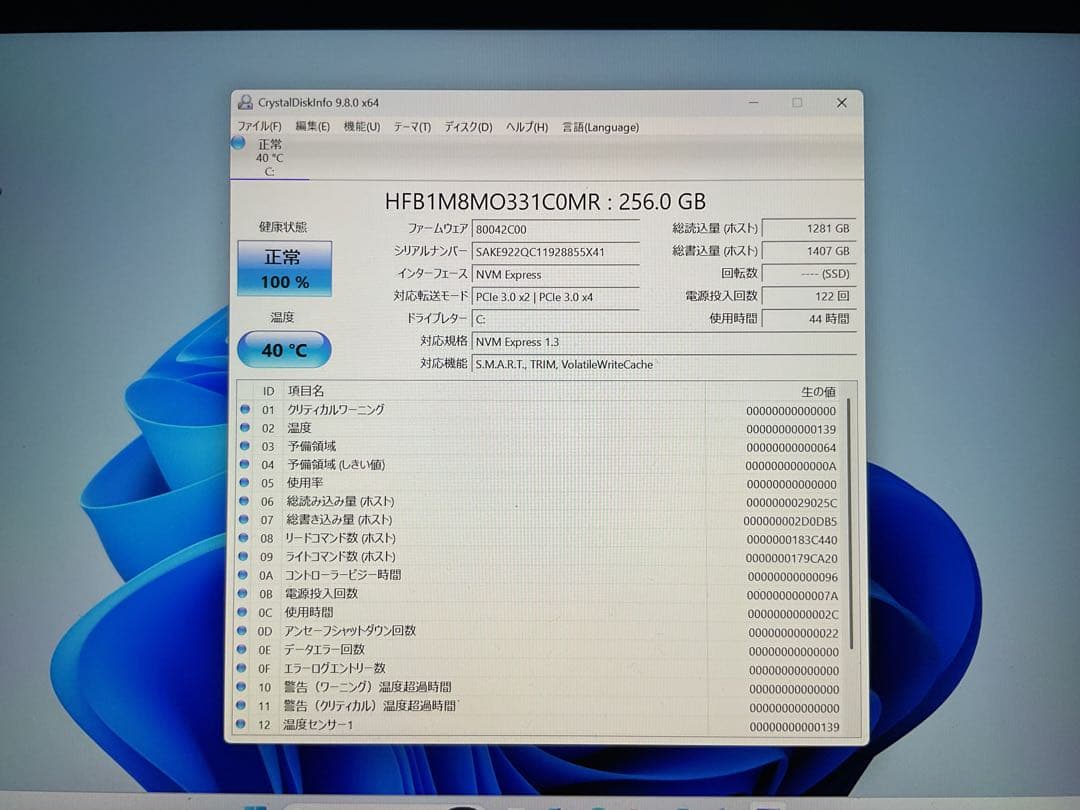The height and width of the screenshot is (810, 1080).
Task: Select row 0D アンセーフシャットダウン回数
Action: coord(540,631)
